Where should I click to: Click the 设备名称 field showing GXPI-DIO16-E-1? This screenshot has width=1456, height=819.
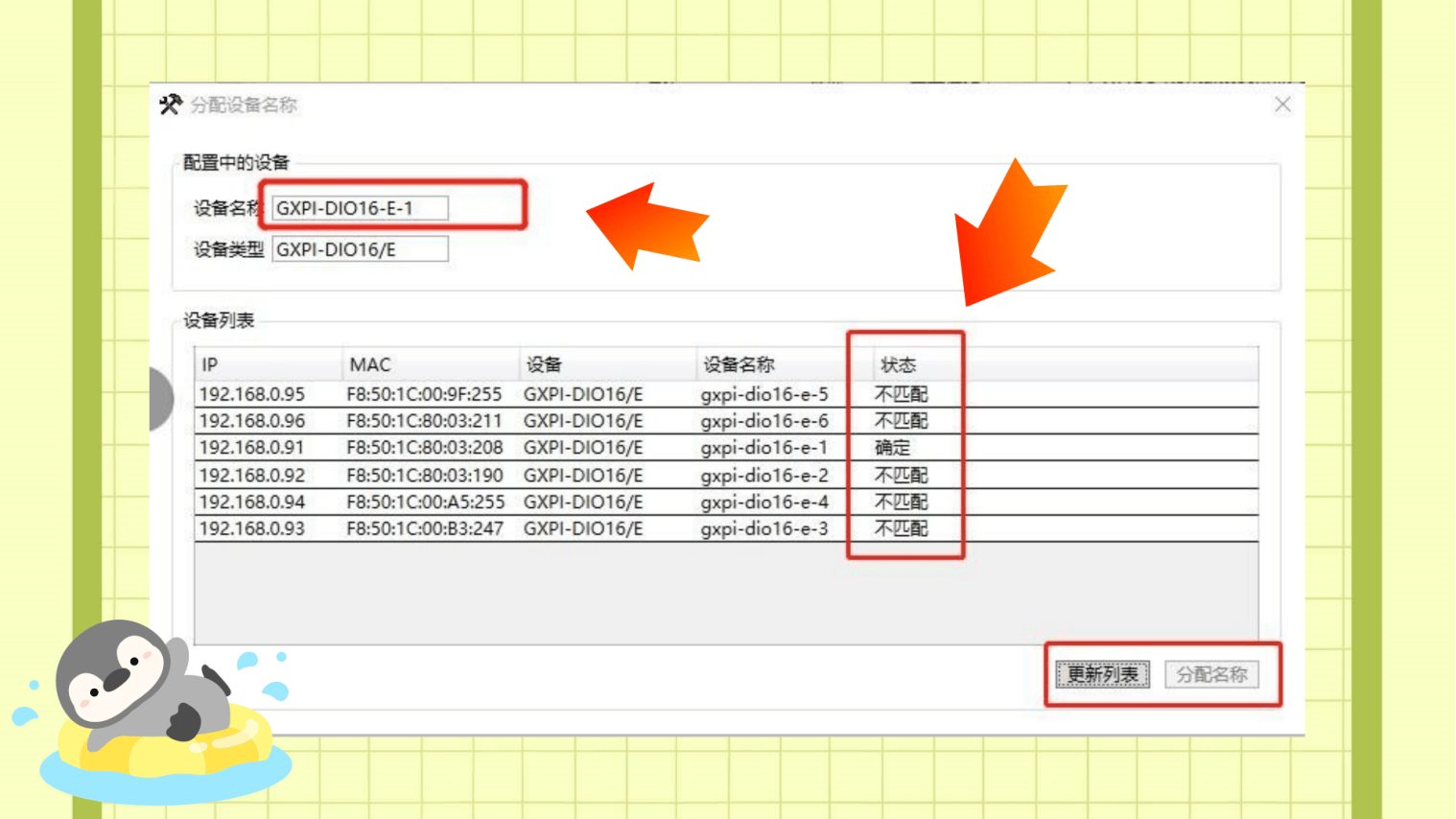(360, 208)
